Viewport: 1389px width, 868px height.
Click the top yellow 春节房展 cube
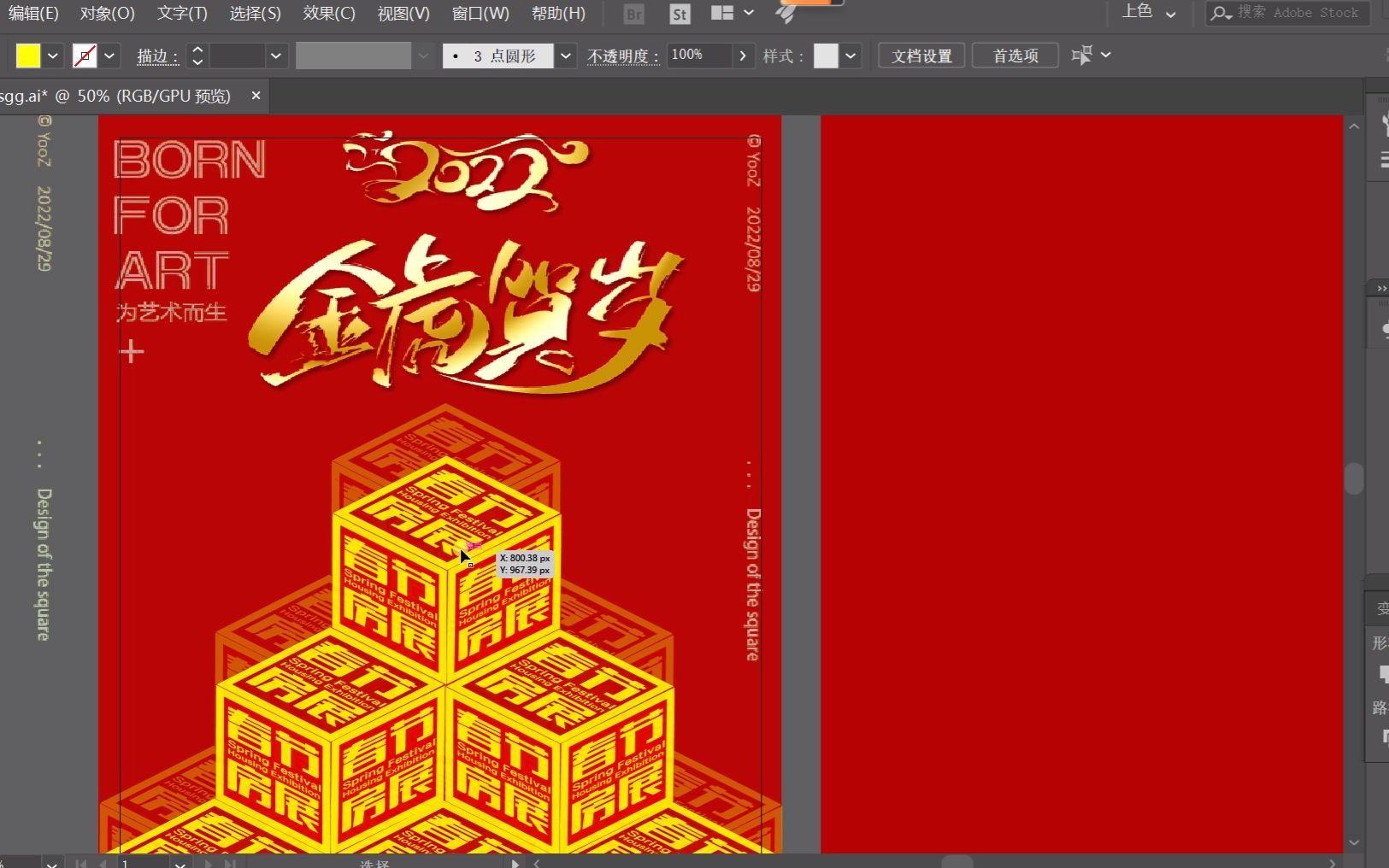[x=446, y=570]
